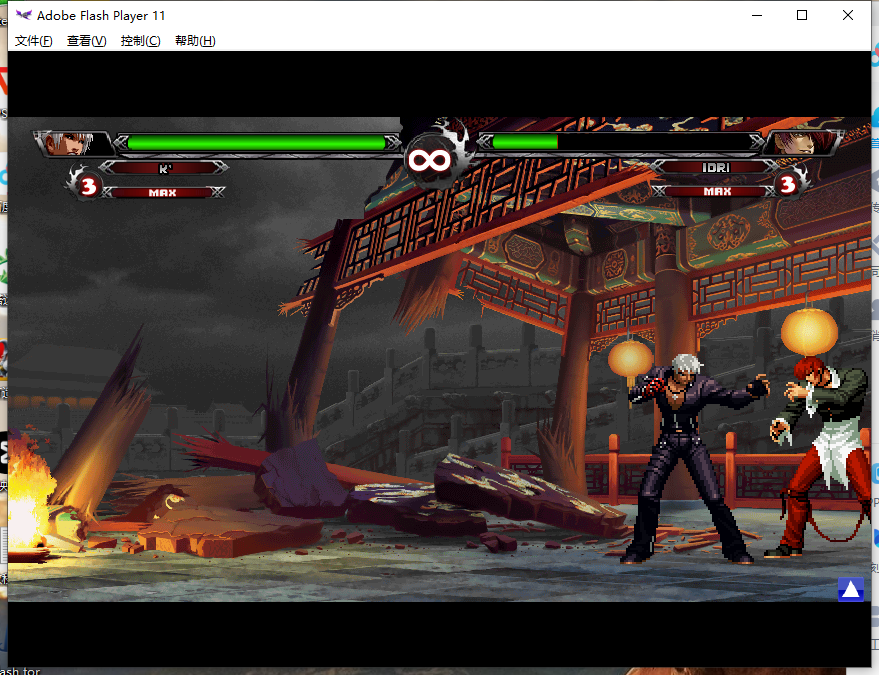Click the MAX power gauge below IORI name
Image resolution: width=879 pixels, height=675 pixels.
[716, 191]
